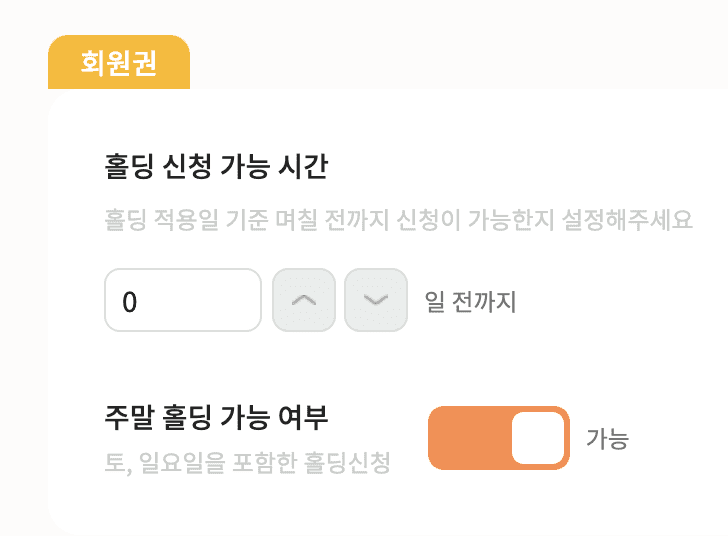Click the orange track of the weekend toggle
Screen dimensions: 728x536
pyautogui.click(x=469, y=438)
